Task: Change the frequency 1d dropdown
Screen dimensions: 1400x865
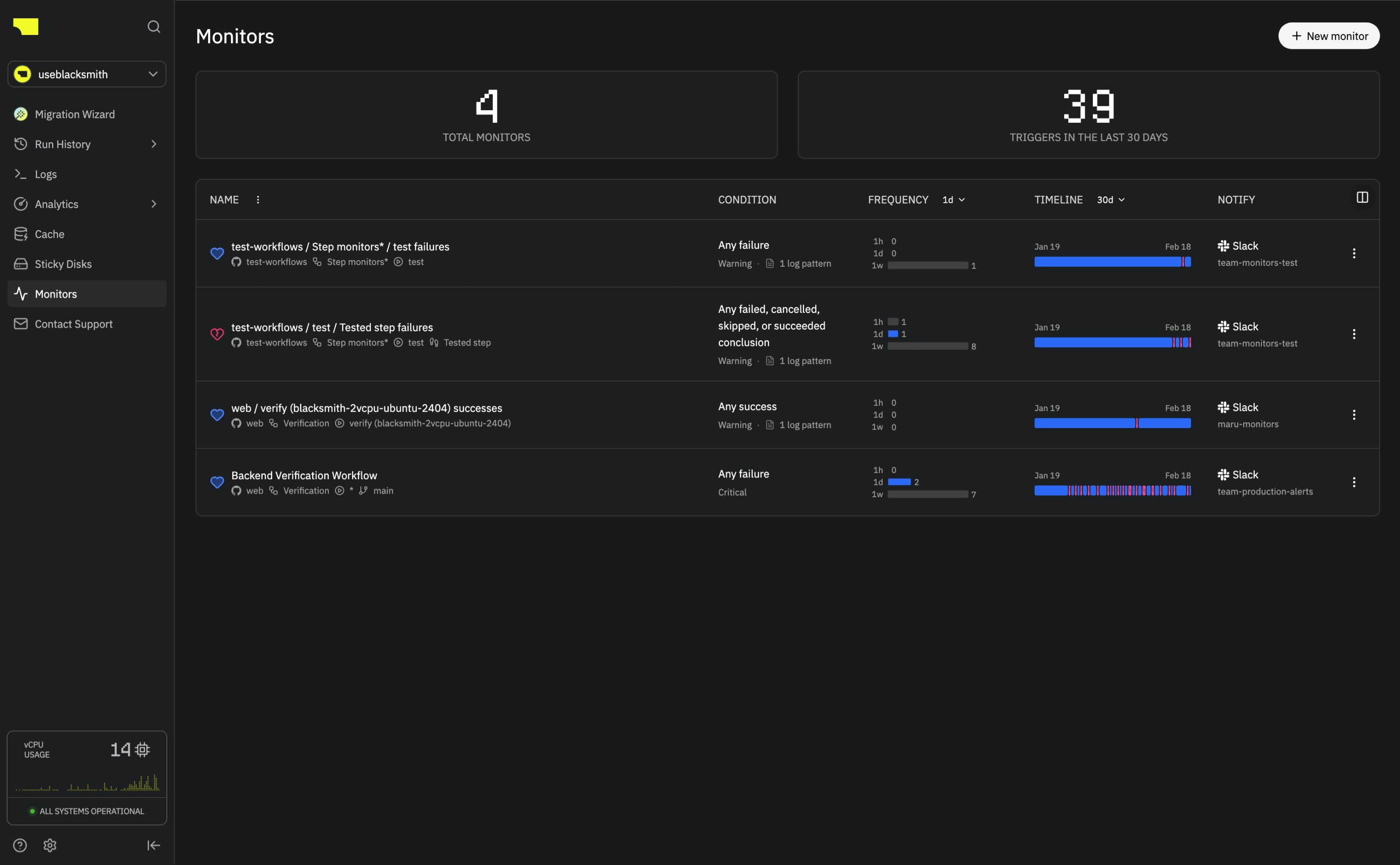Action: click(952, 199)
